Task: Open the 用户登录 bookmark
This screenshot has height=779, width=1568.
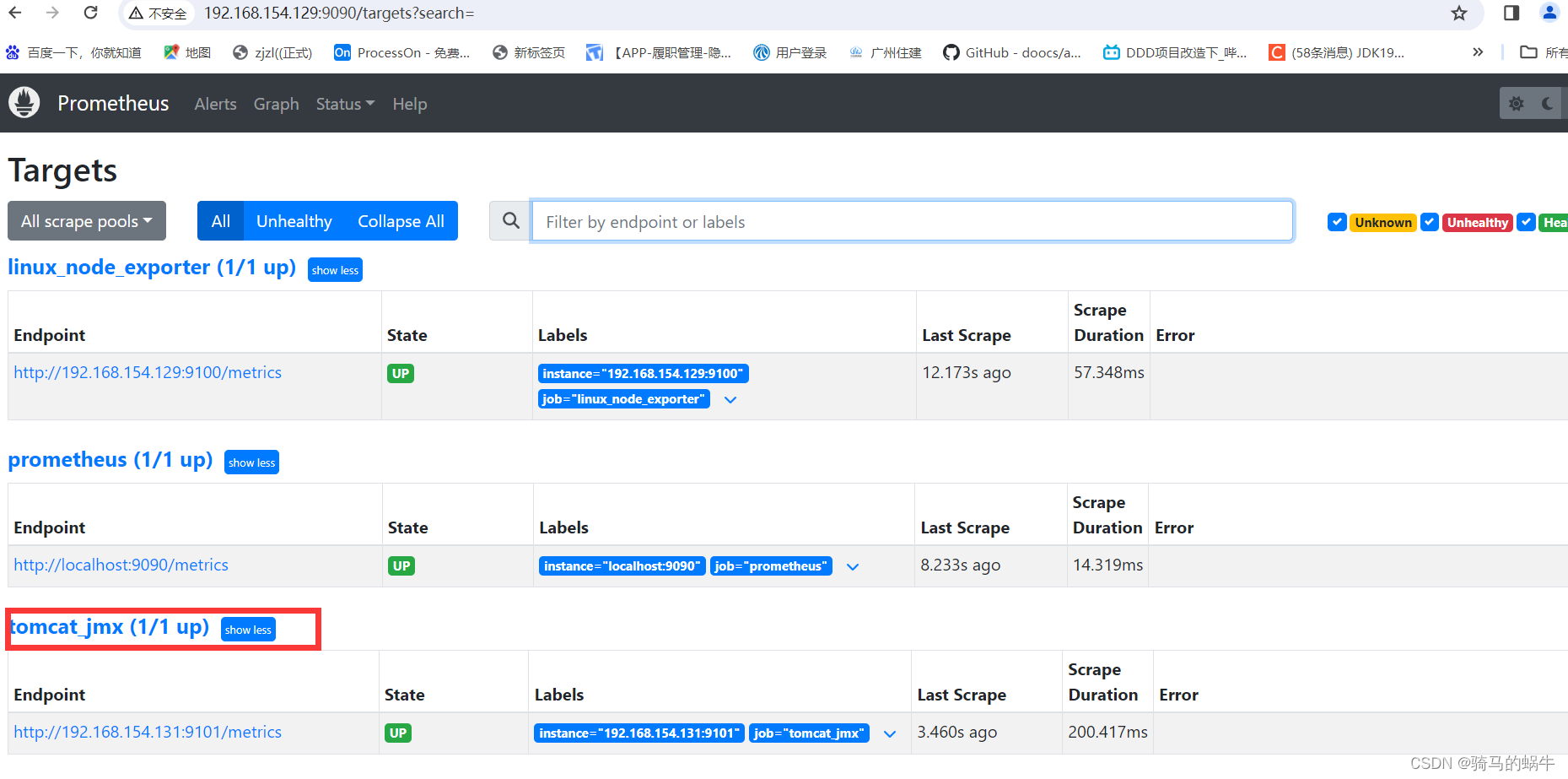Action: 790,52
